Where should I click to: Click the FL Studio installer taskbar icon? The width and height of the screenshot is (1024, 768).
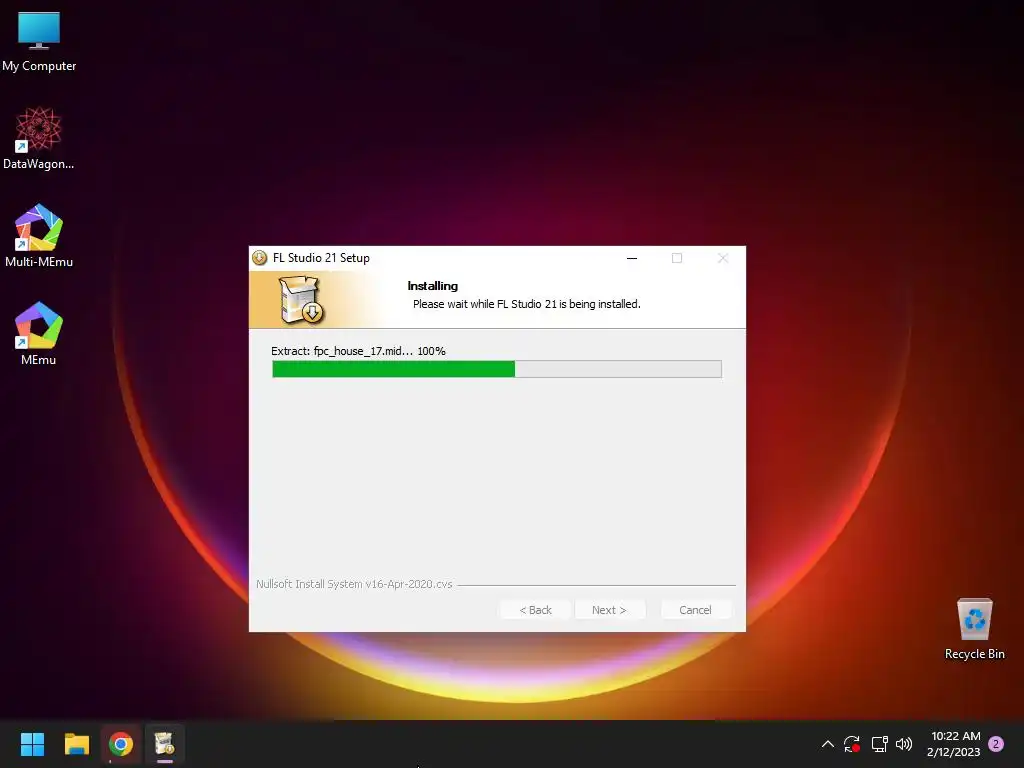point(165,744)
